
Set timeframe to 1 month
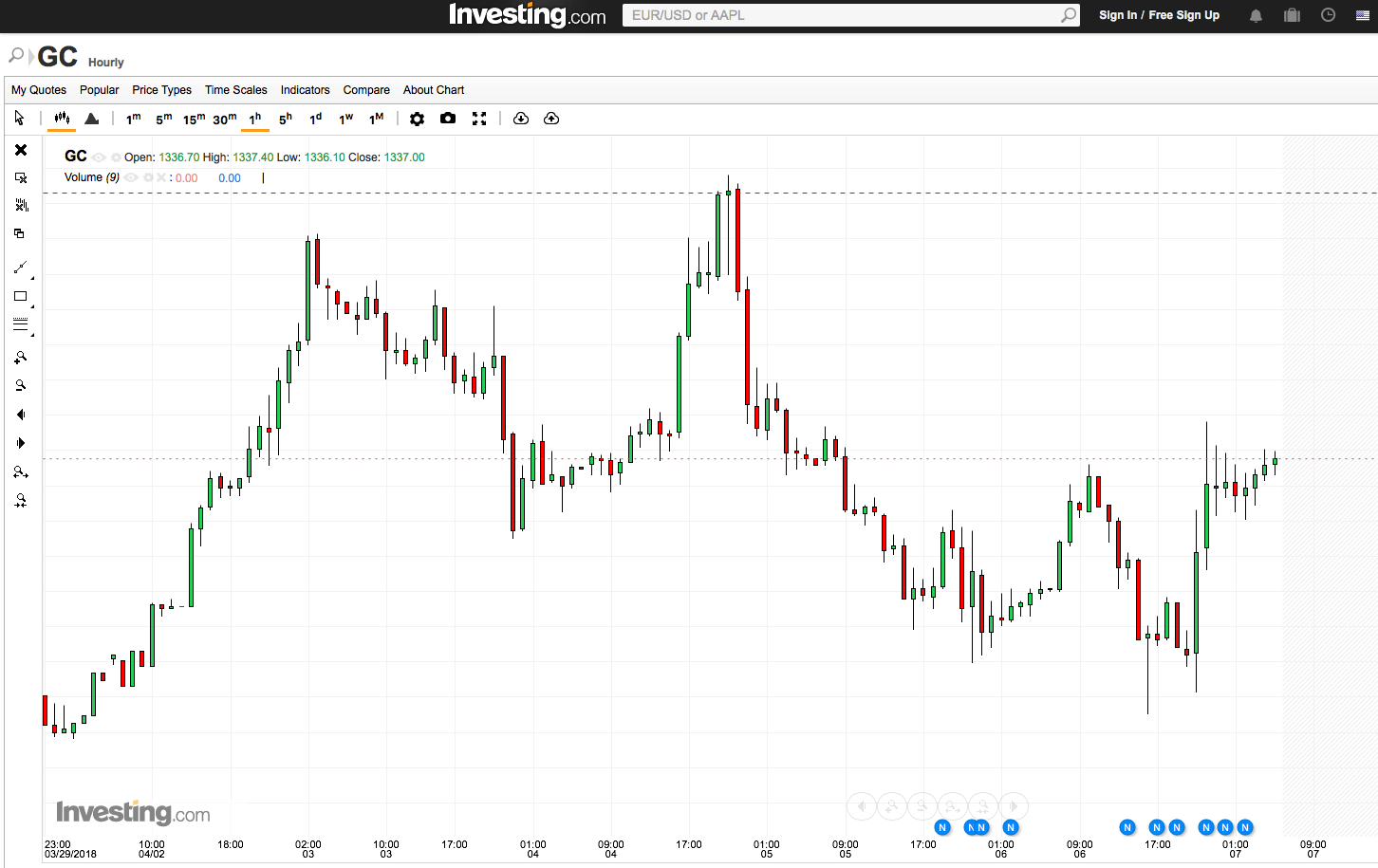377,119
